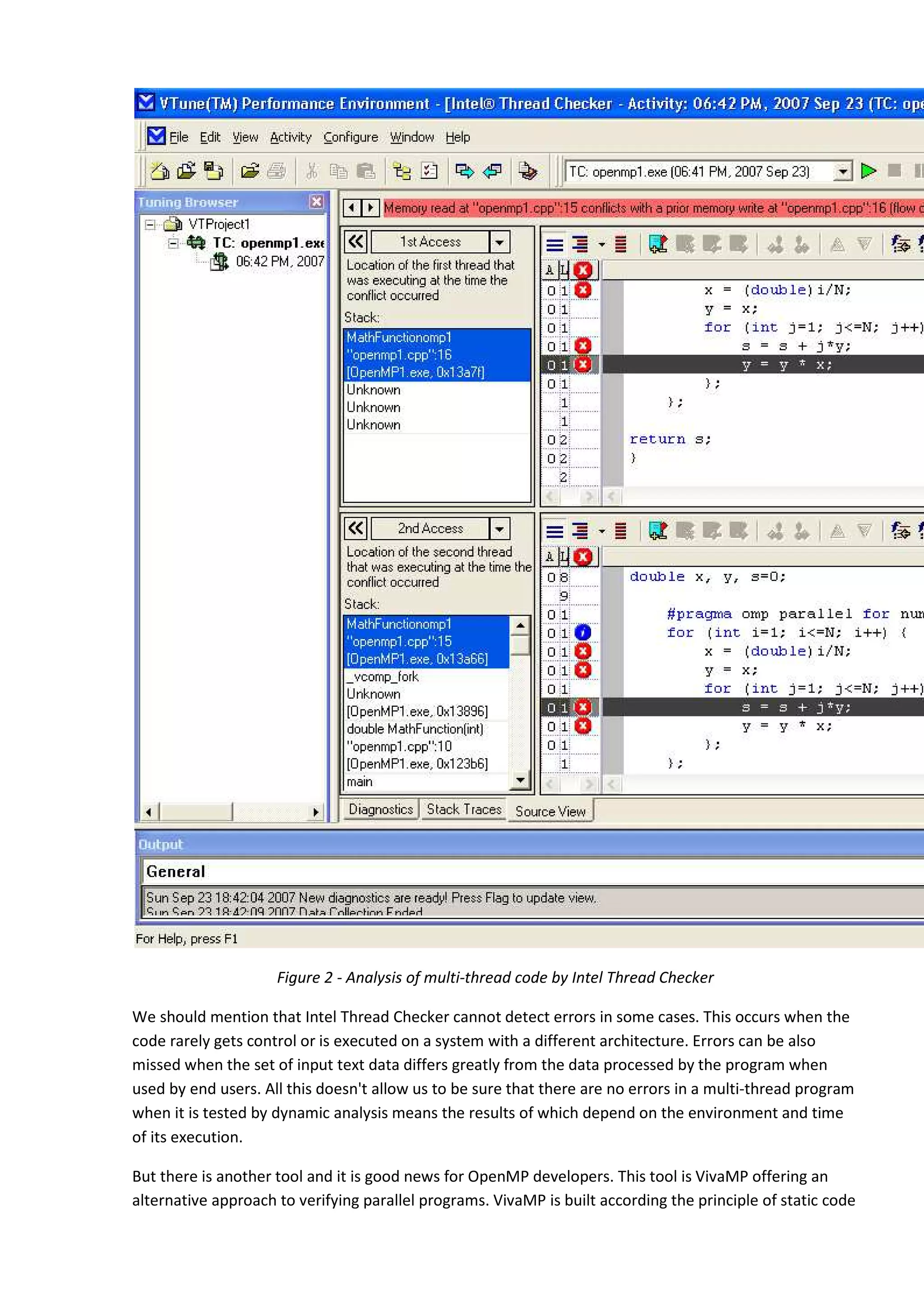Open the Configure menu
The height and width of the screenshot is (1308, 924).
click(351, 137)
